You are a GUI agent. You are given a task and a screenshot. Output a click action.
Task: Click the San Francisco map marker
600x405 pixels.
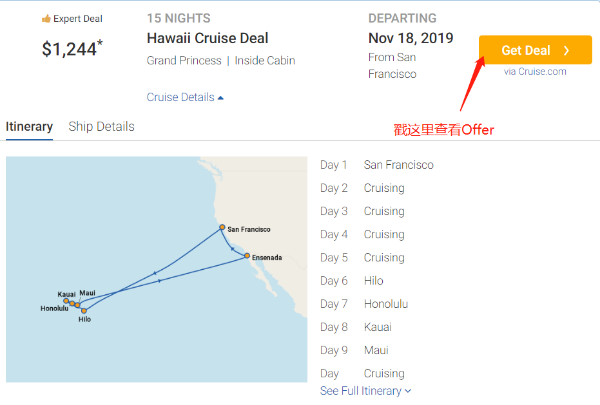click(222, 227)
